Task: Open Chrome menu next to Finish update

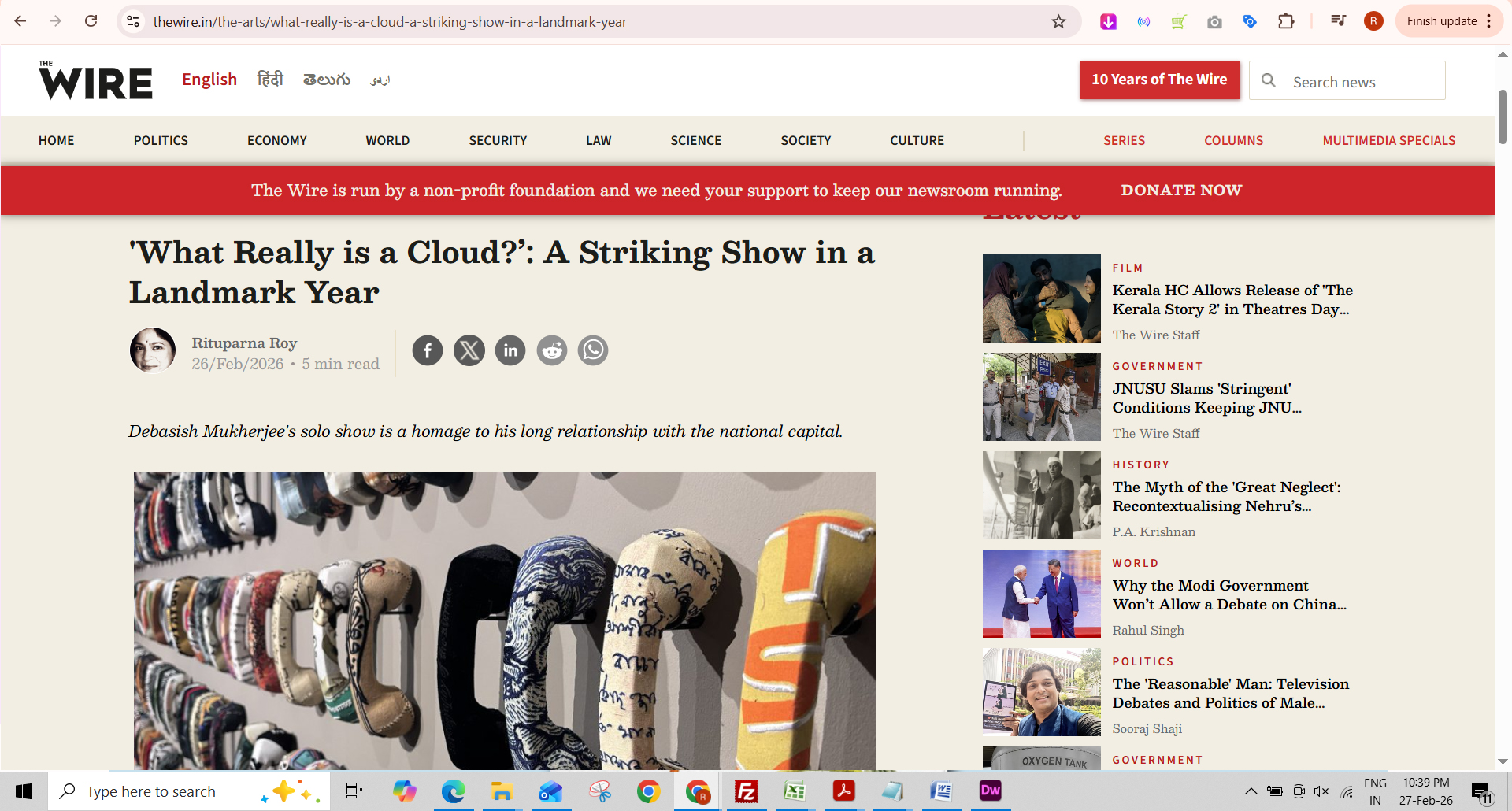Action: pyautogui.click(x=1489, y=21)
